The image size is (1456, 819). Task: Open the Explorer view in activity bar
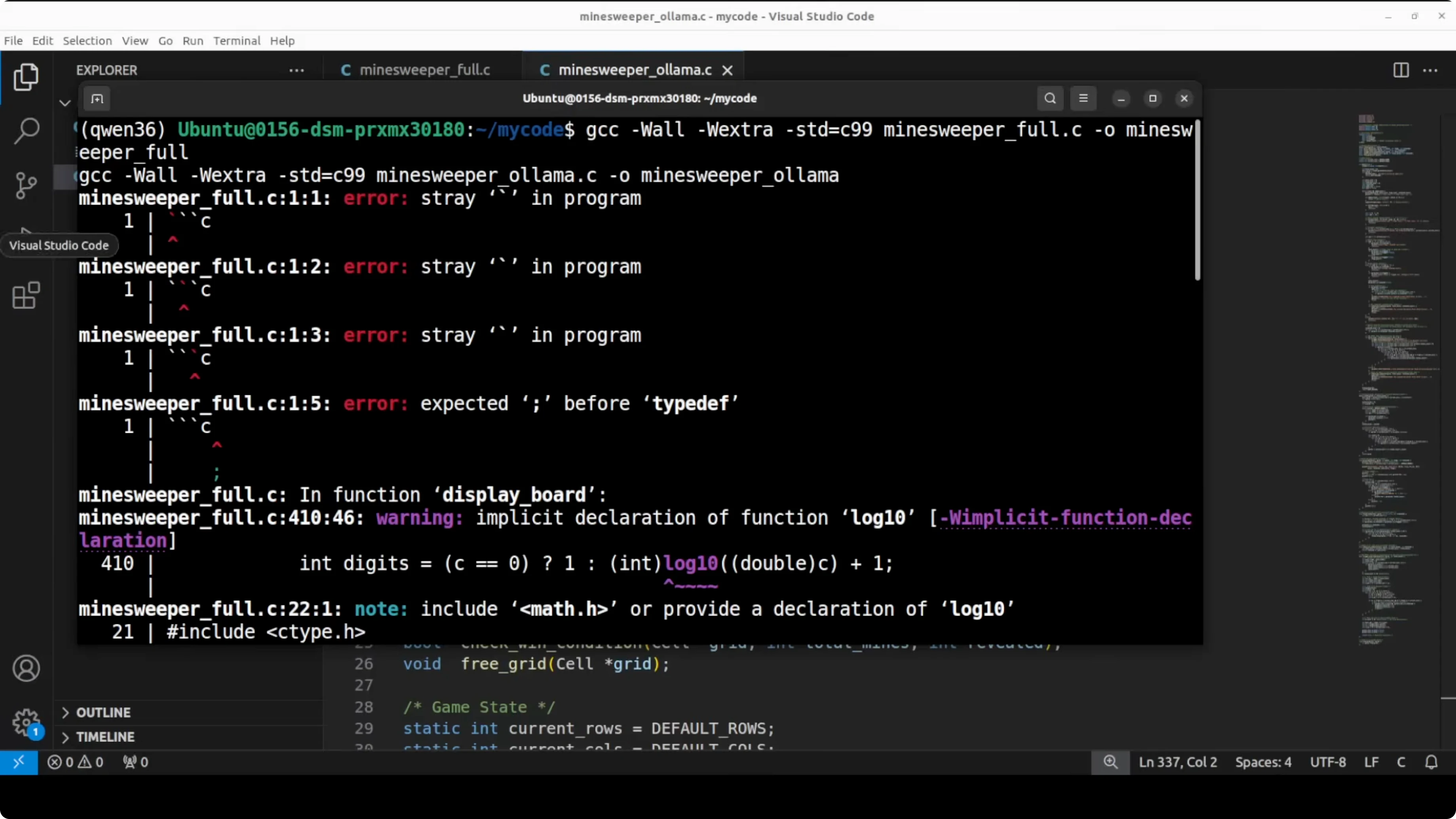[x=26, y=78]
